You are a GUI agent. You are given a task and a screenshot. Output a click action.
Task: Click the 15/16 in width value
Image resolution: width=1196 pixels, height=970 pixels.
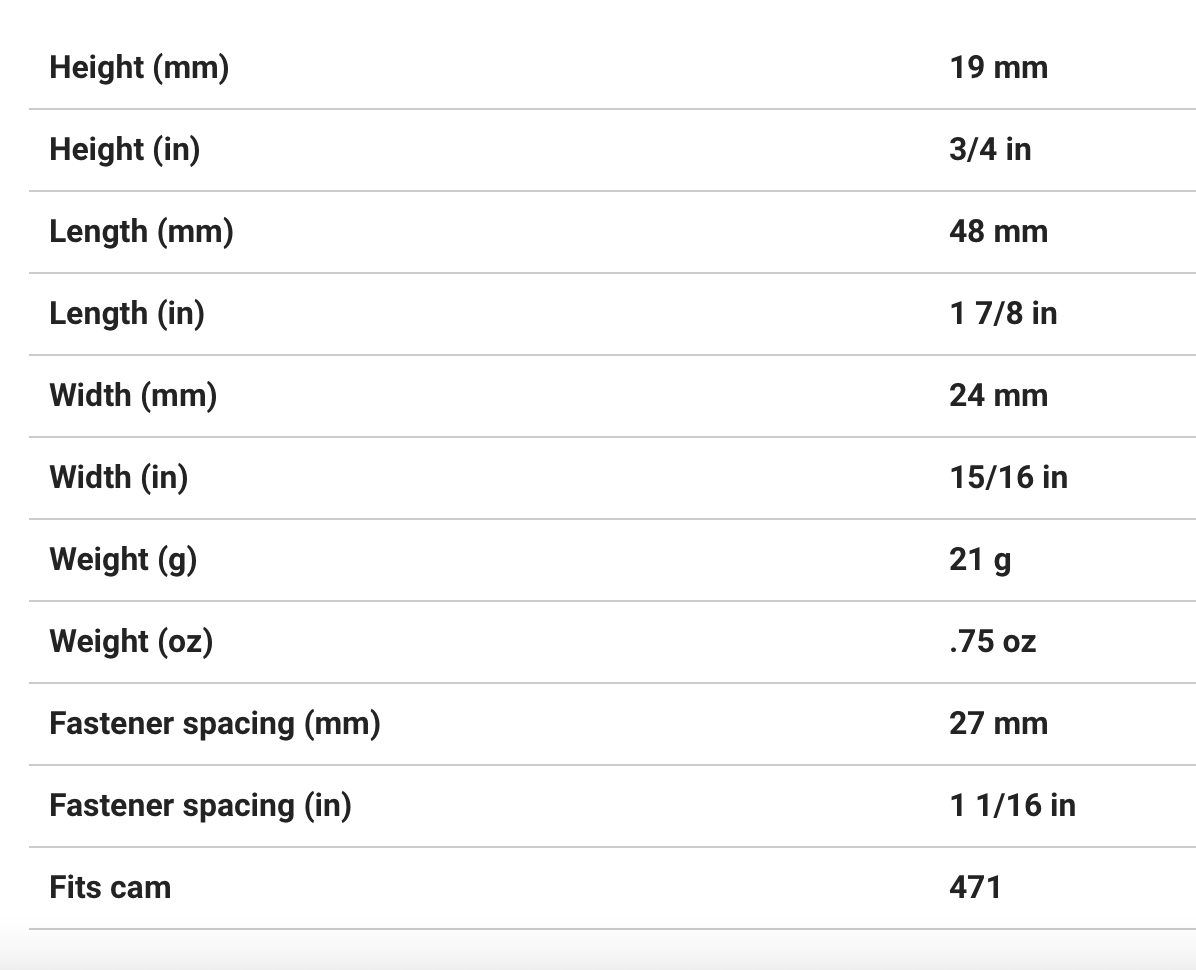click(x=1008, y=478)
